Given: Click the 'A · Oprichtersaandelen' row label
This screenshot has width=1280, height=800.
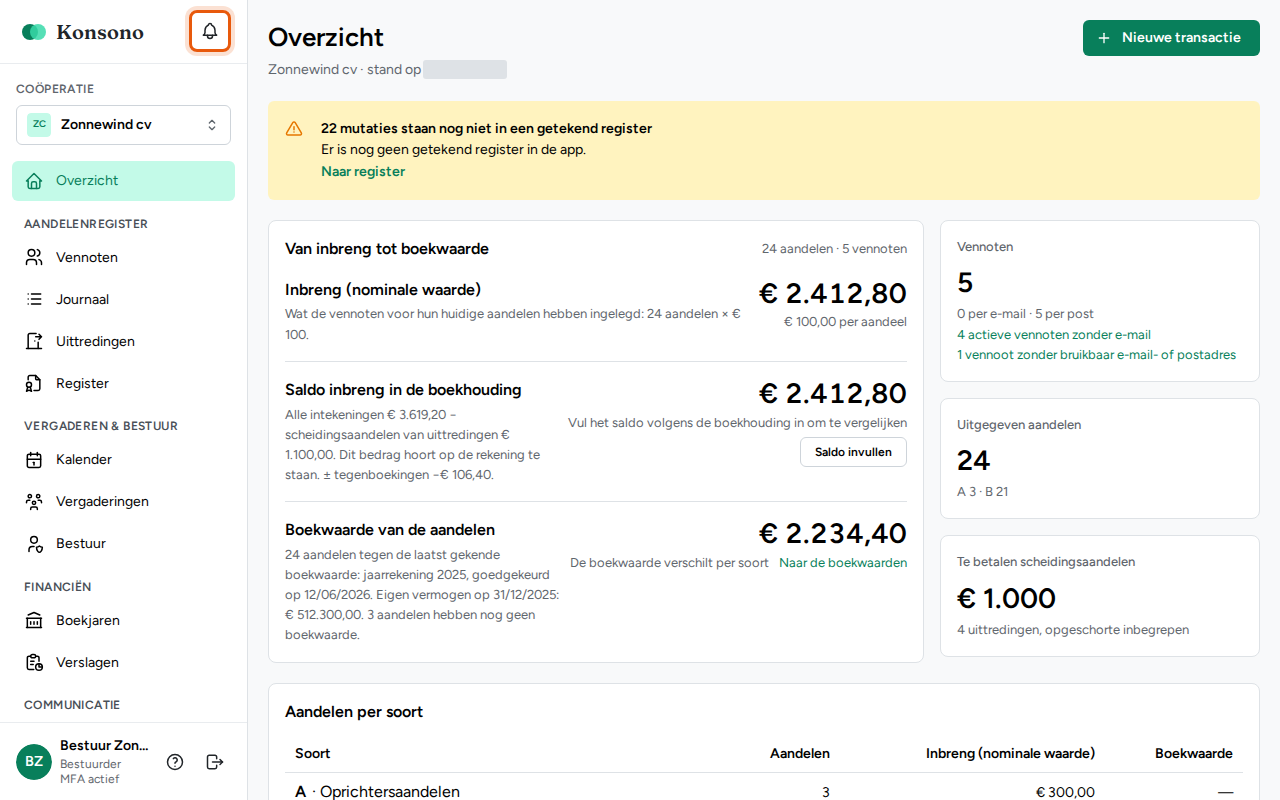Looking at the screenshot, I should pos(377,792).
